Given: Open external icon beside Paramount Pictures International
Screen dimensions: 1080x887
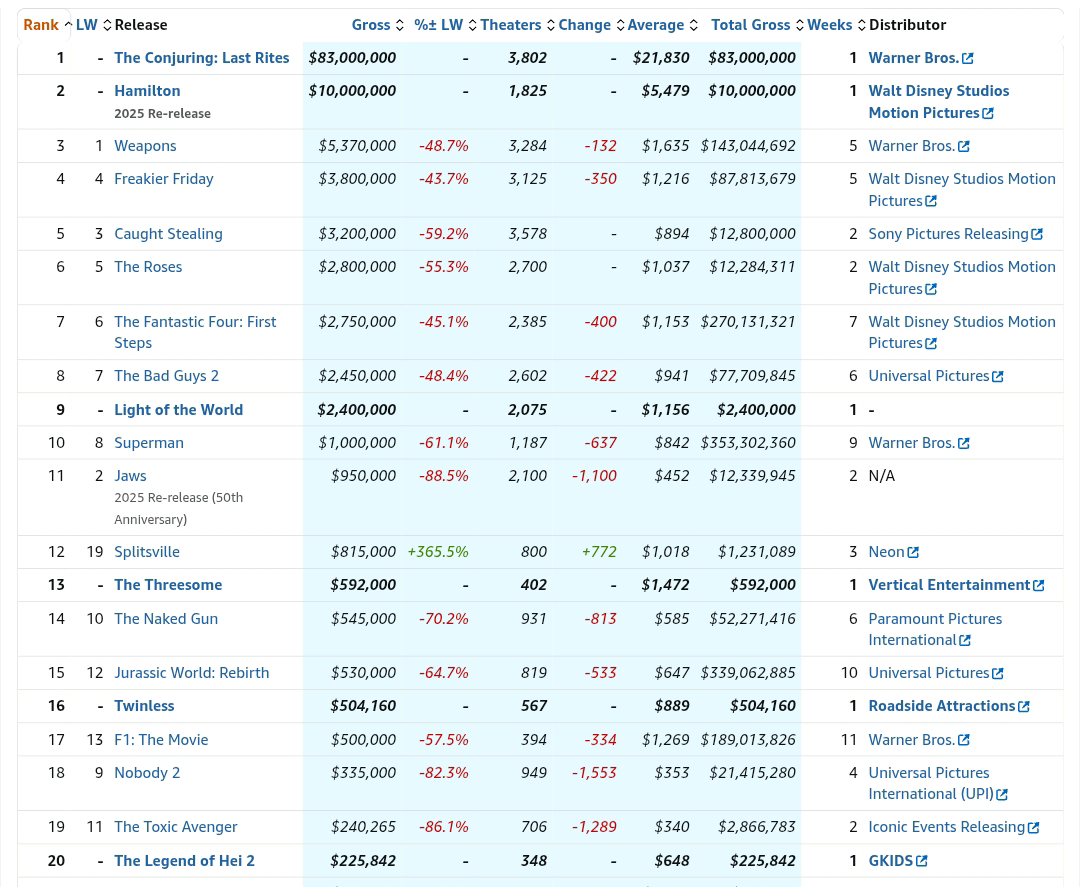Looking at the screenshot, I should coord(965,641).
